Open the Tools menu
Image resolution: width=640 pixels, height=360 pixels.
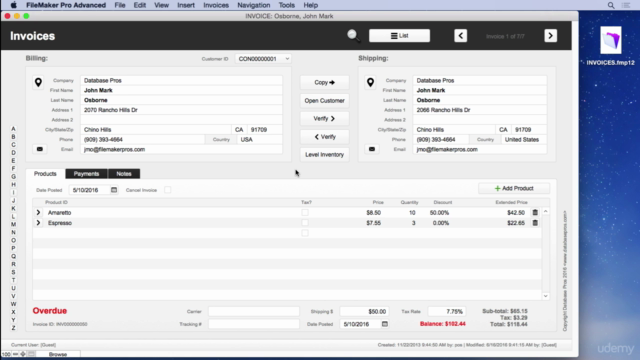(x=286, y=5)
